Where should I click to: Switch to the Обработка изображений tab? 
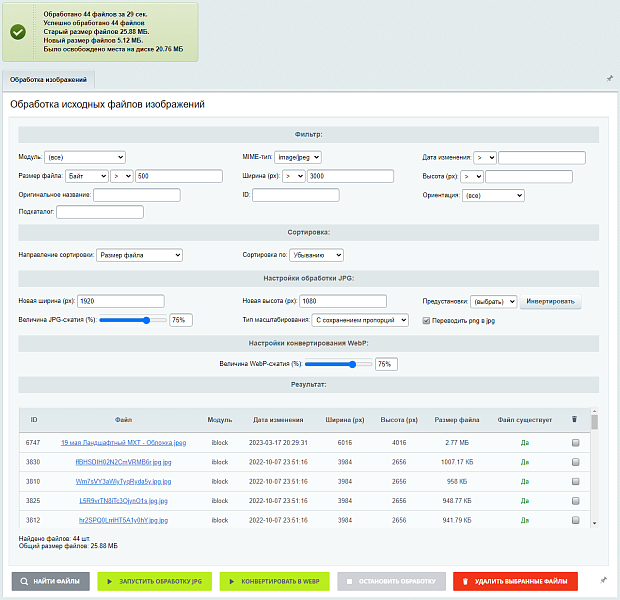[48, 79]
